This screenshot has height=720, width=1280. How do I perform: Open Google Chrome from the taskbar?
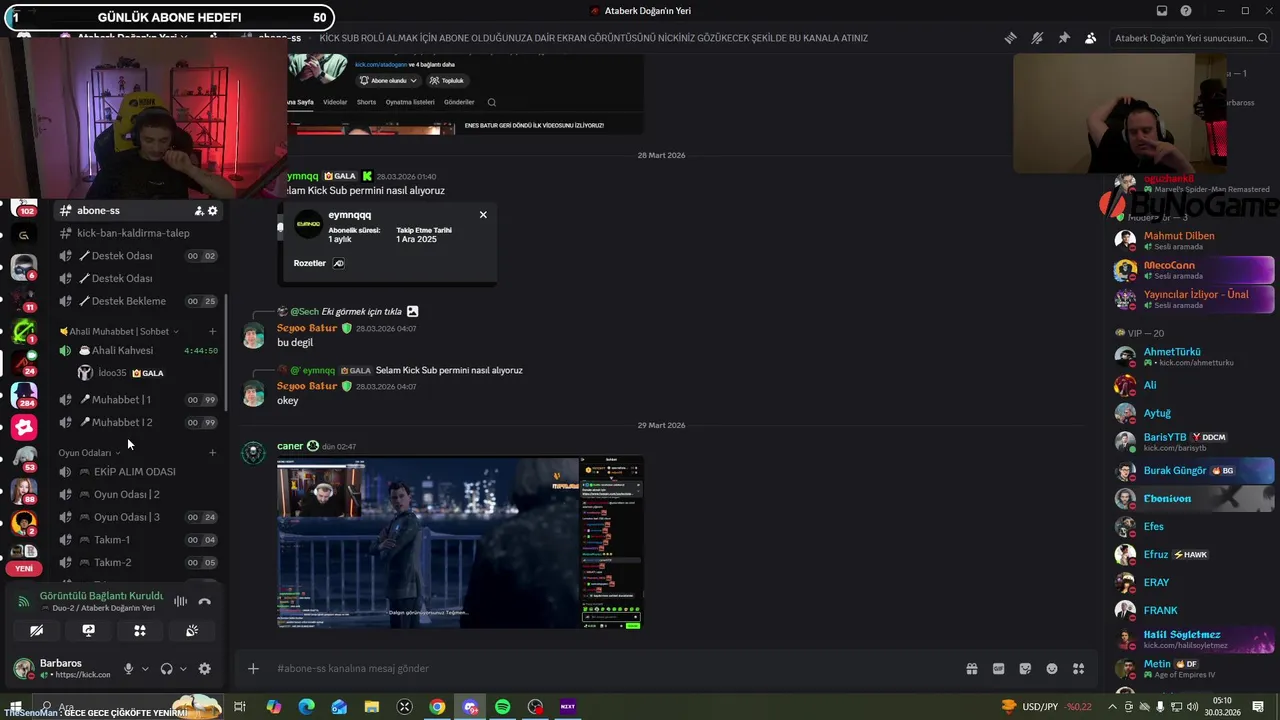pos(437,707)
